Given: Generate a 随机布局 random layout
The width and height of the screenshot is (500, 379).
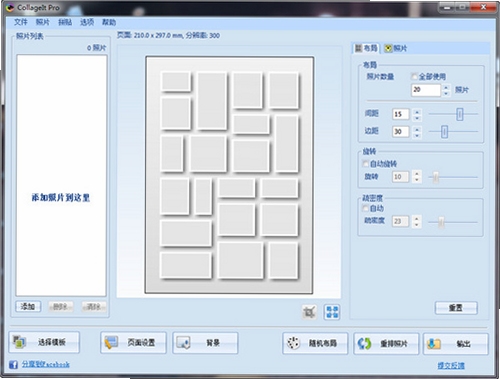Looking at the screenshot, I should (x=315, y=343).
